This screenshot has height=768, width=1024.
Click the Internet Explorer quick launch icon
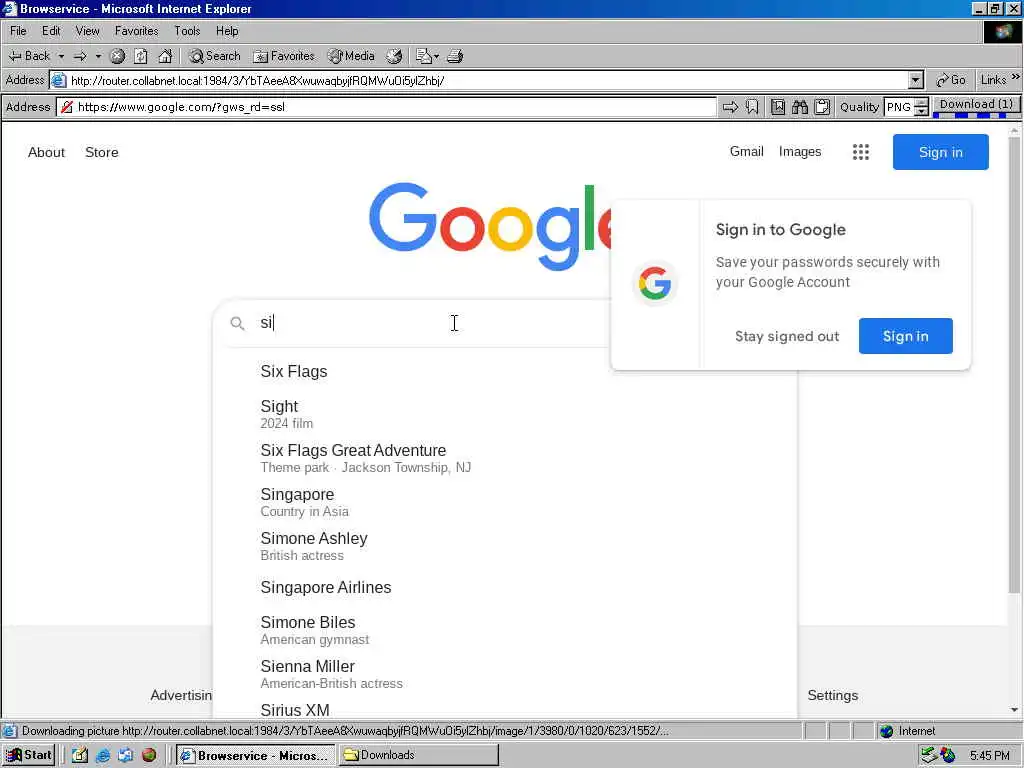pyautogui.click(x=103, y=756)
